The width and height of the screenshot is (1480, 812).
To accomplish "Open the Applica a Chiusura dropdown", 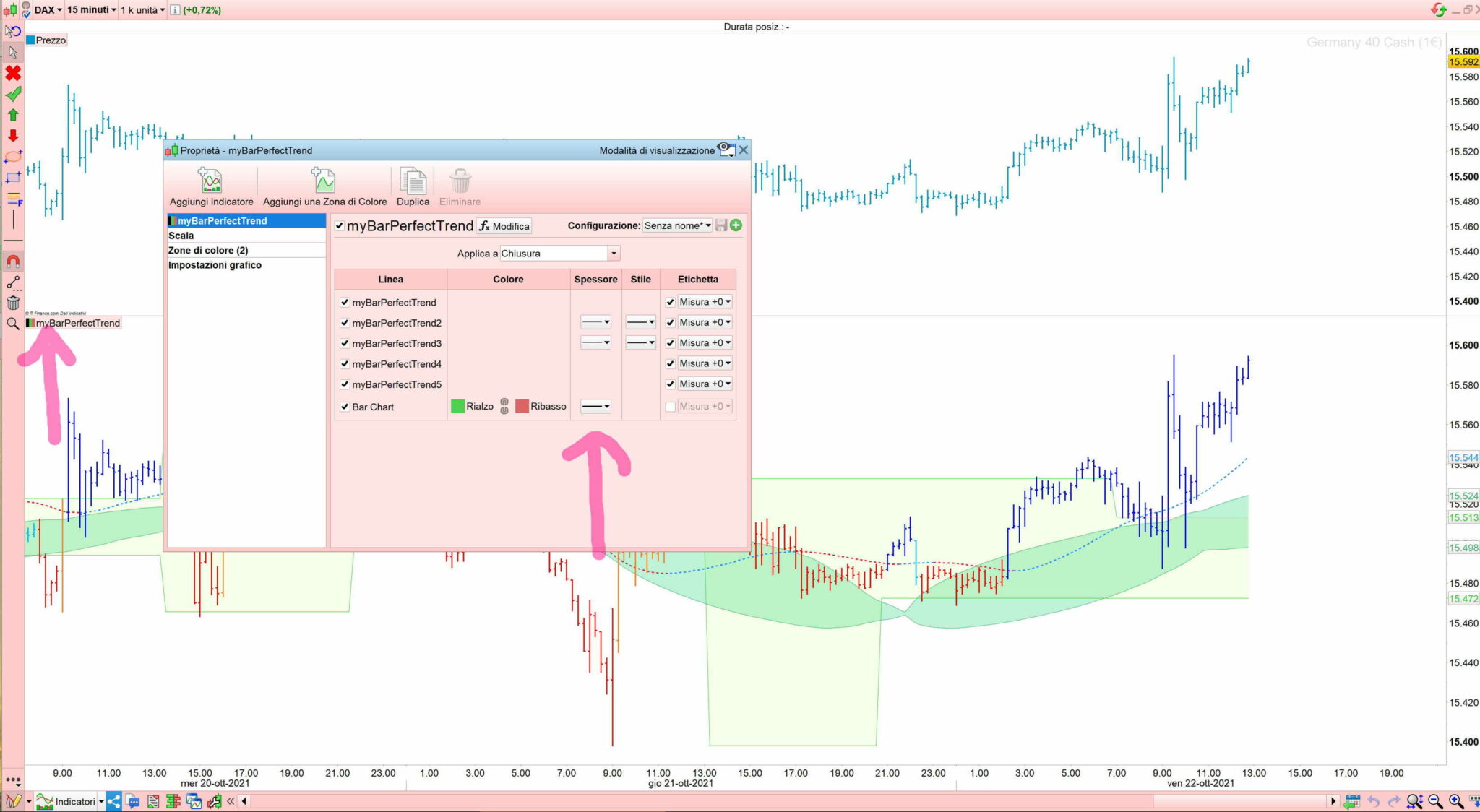I will pos(613,254).
